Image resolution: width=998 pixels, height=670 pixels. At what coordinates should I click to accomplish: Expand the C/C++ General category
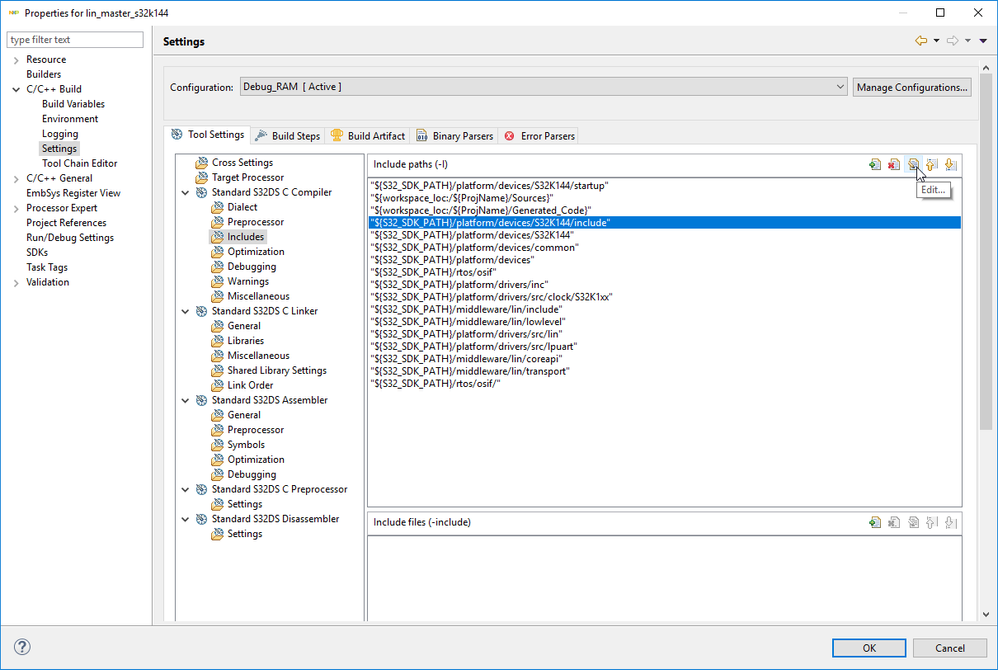[x=16, y=179]
